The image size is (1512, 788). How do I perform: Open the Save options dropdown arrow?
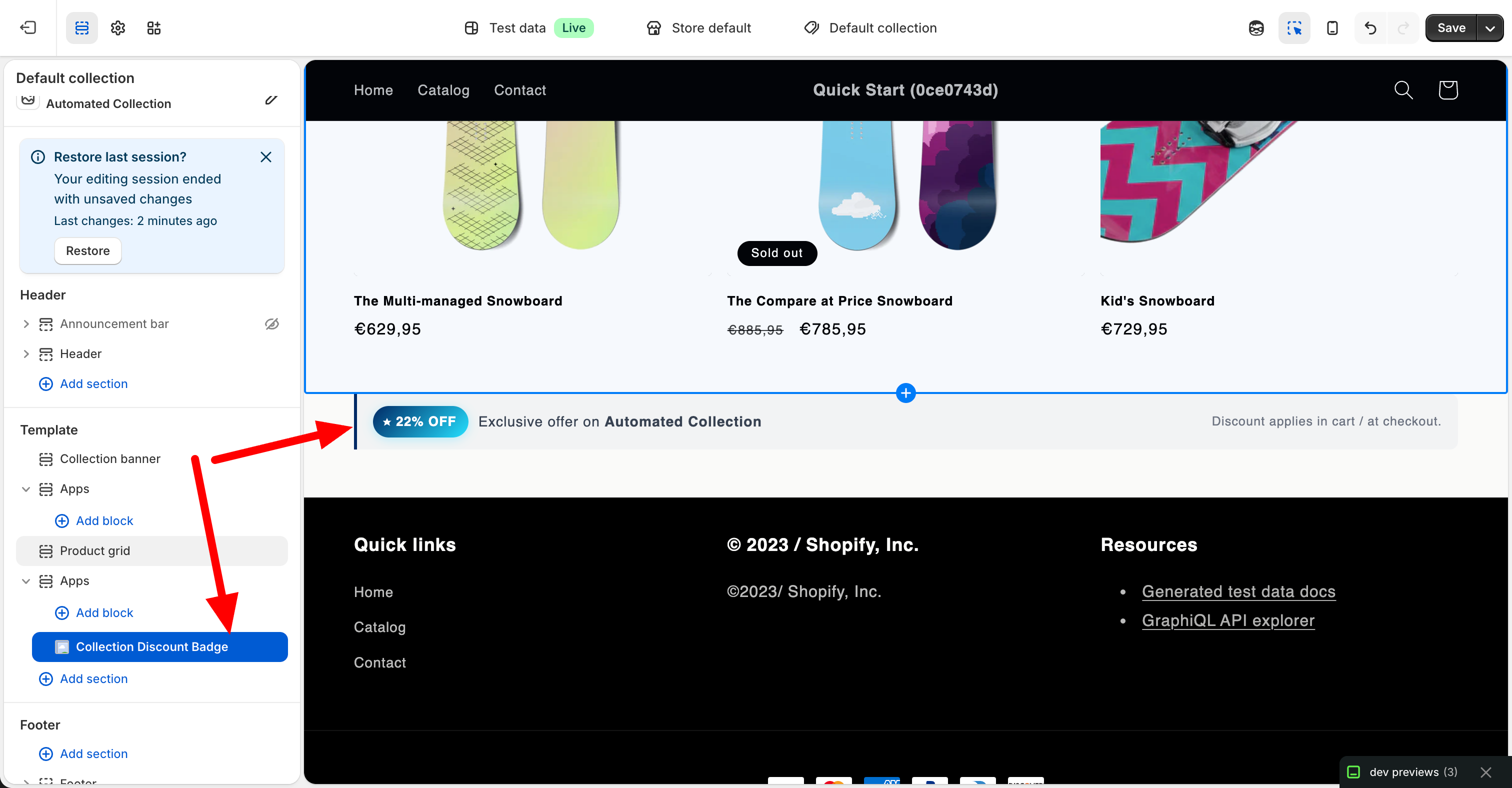click(1489, 27)
